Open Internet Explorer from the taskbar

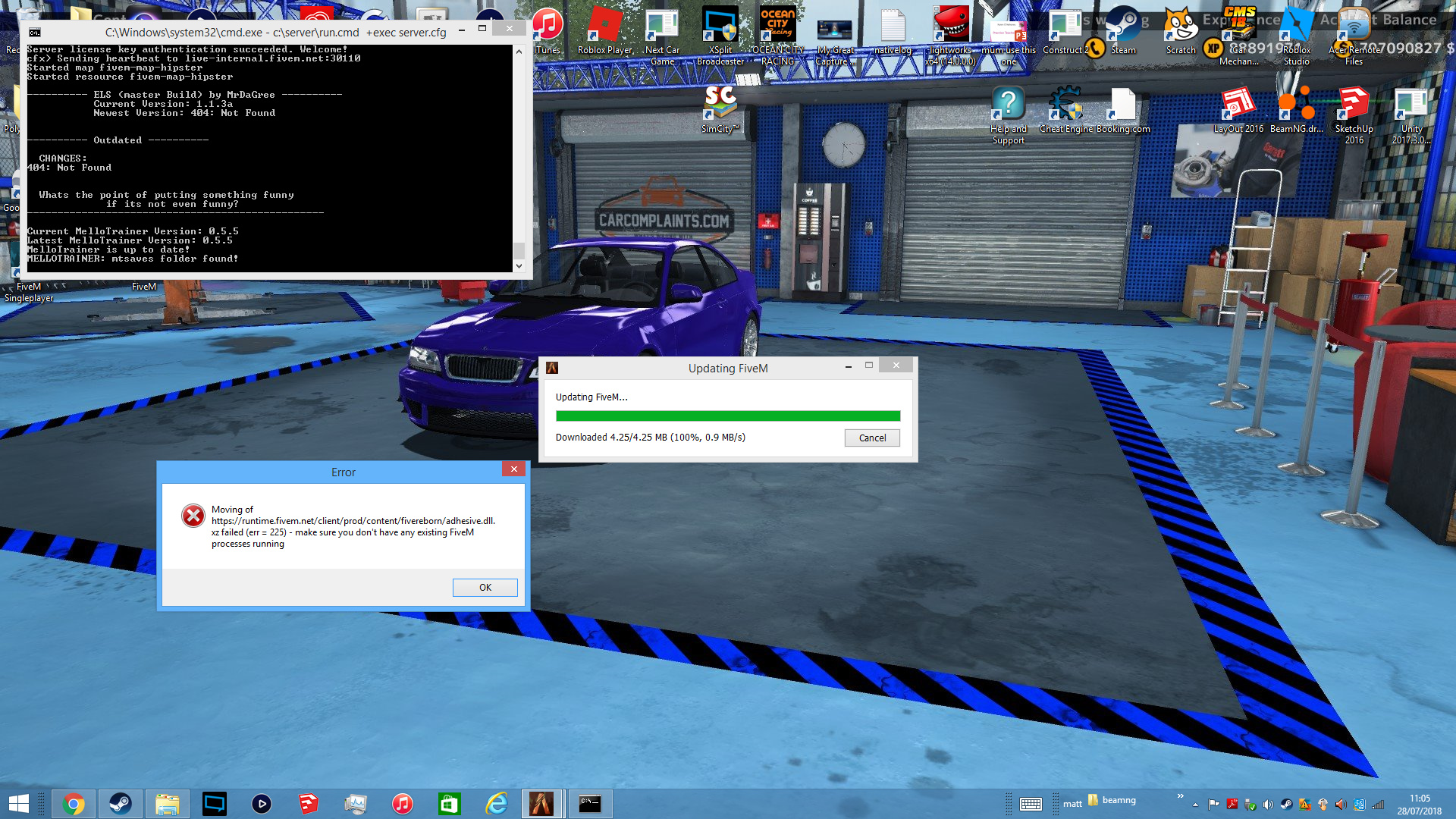497,804
